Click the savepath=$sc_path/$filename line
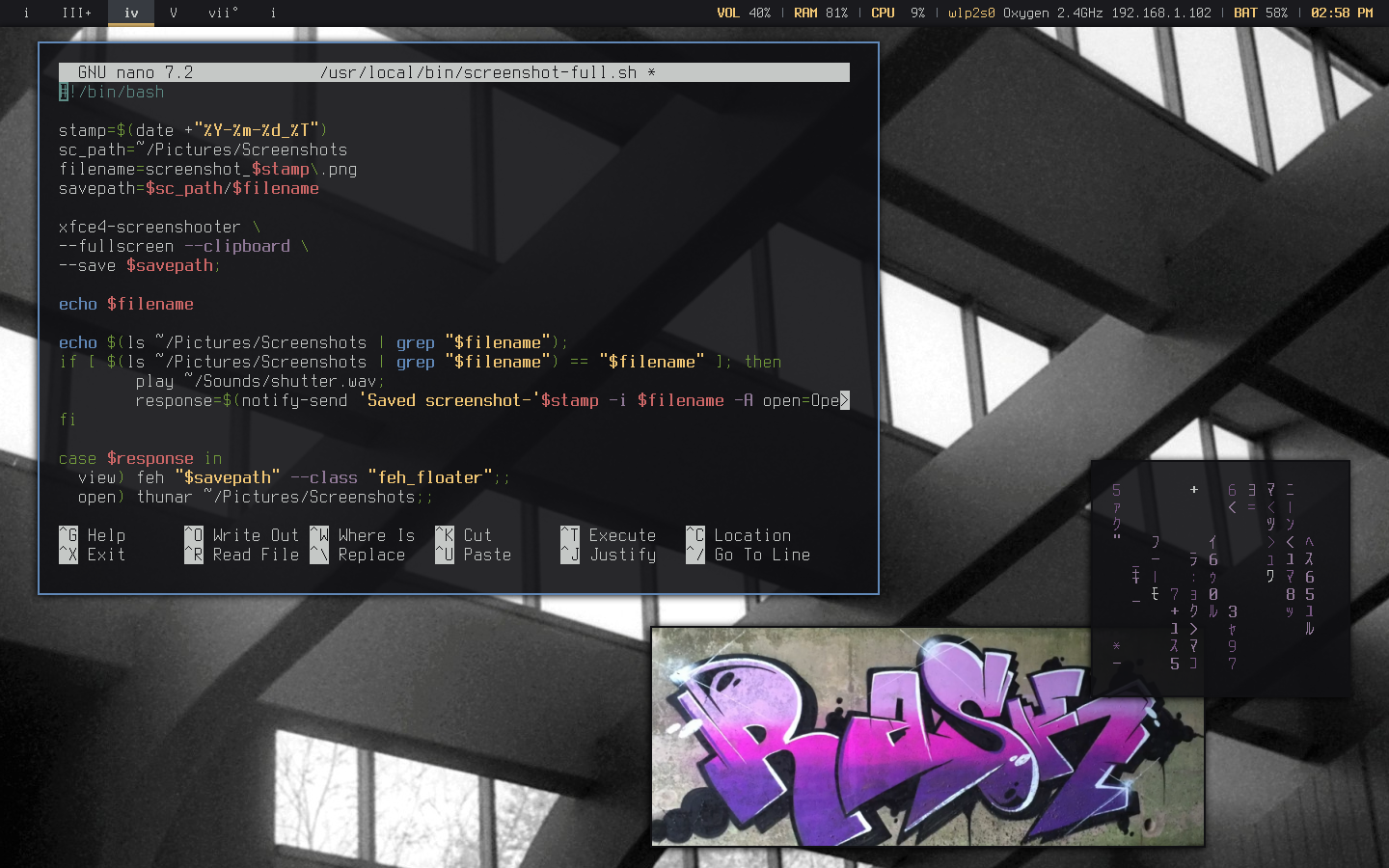The height and width of the screenshot is (868, 1389). pos(189,188)
